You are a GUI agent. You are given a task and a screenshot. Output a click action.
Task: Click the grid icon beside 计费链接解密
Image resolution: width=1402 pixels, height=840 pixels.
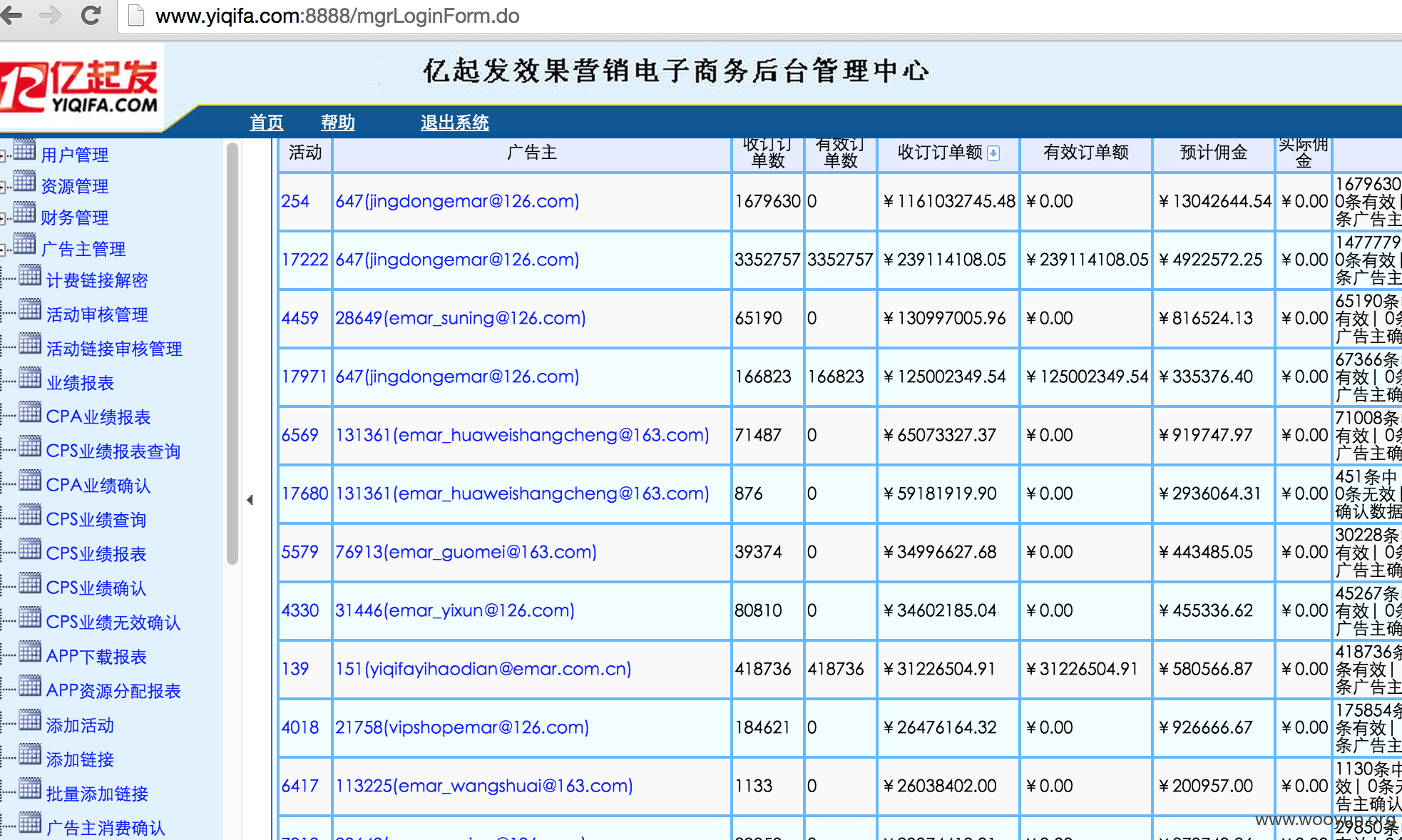[30, 276]
